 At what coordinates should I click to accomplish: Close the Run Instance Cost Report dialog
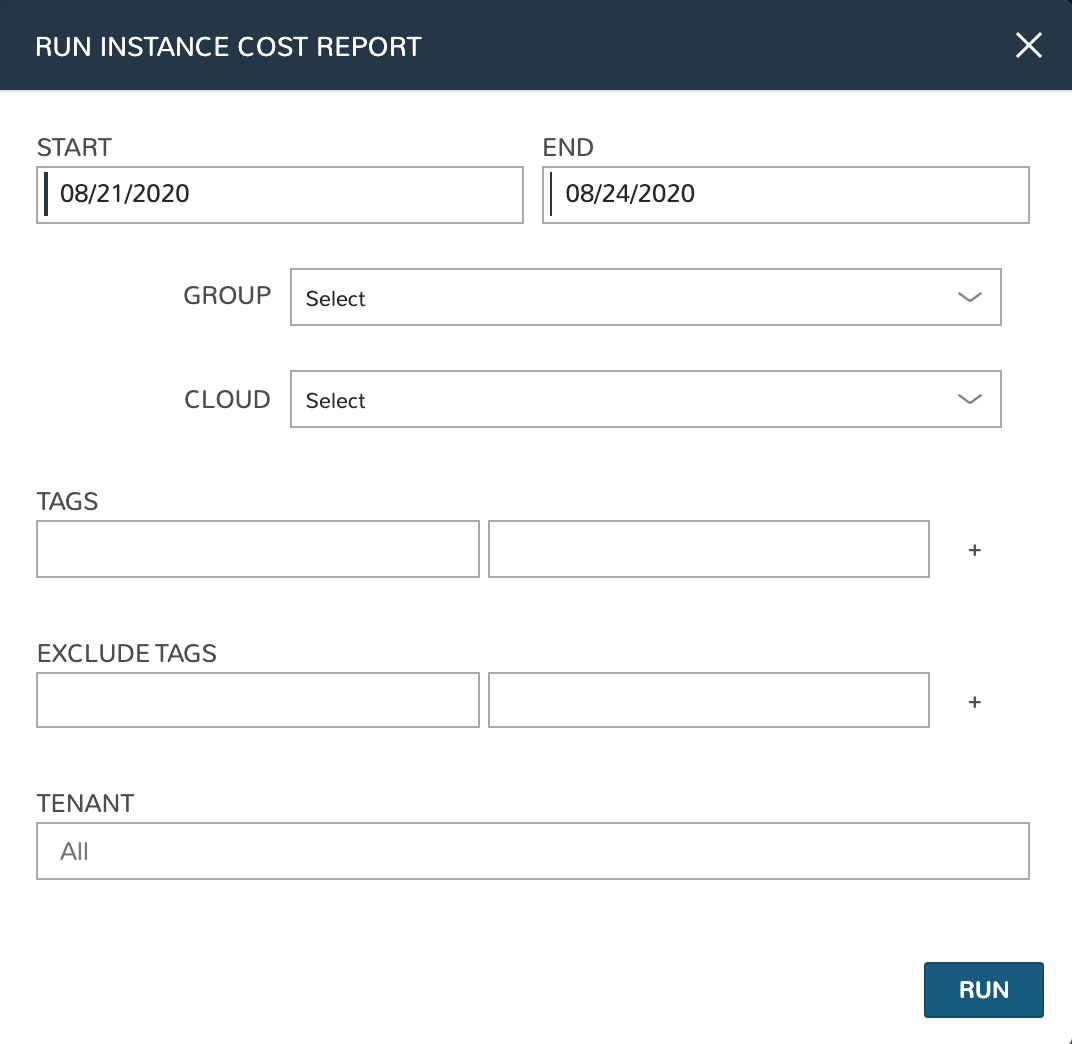[x=1028, y=46]
